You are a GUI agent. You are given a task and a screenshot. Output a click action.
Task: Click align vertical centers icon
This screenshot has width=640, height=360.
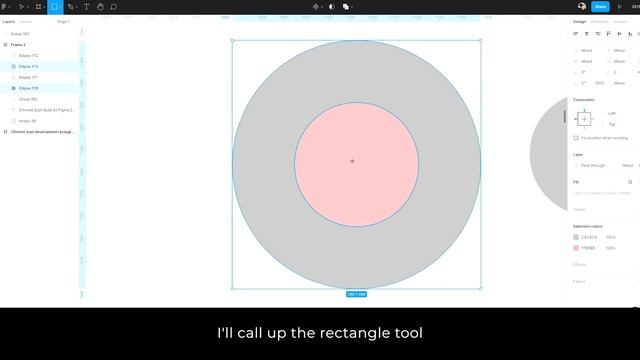[619, 34]
